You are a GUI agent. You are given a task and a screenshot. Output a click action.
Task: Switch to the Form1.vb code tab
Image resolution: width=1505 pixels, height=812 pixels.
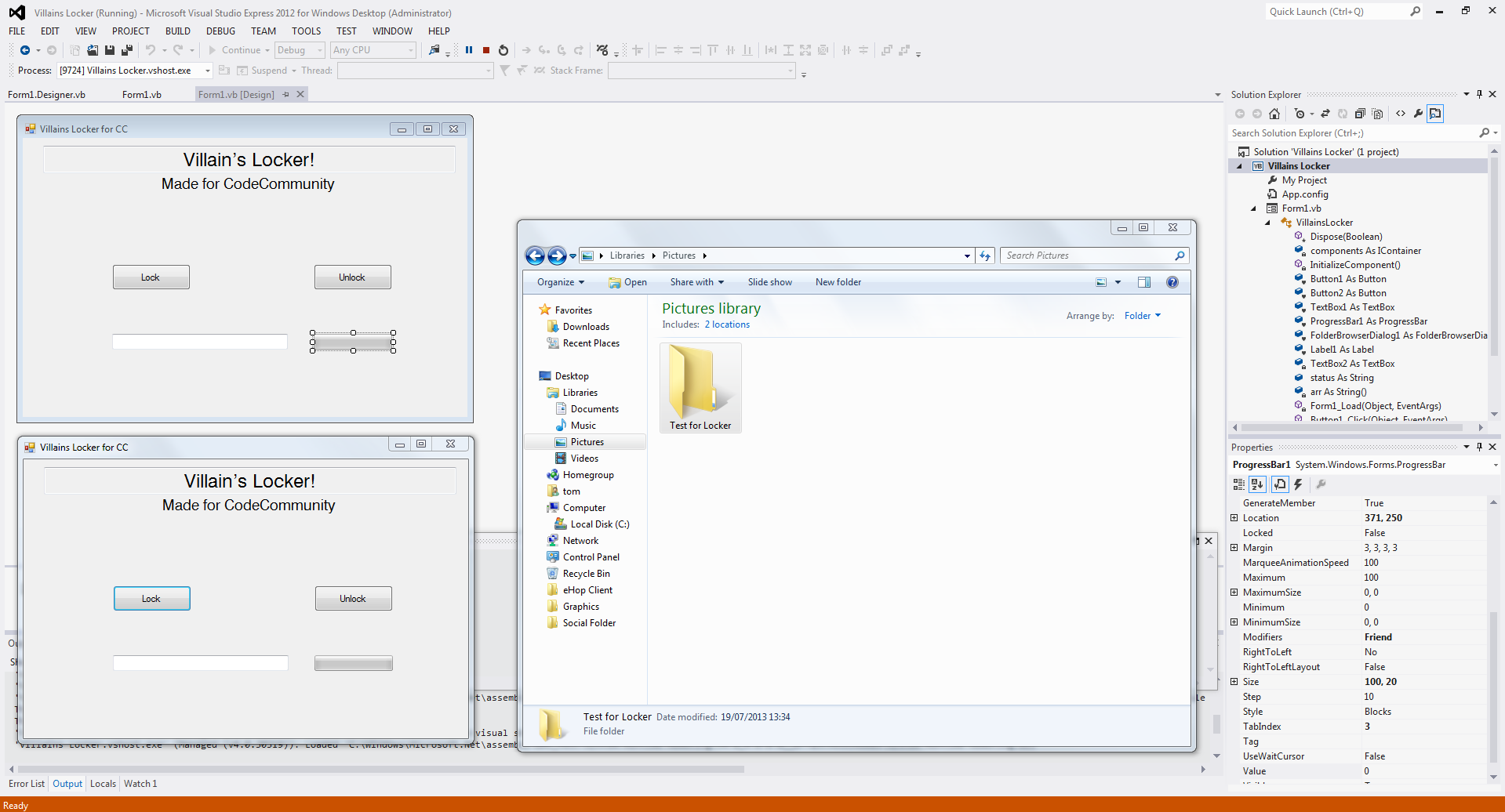142,95
